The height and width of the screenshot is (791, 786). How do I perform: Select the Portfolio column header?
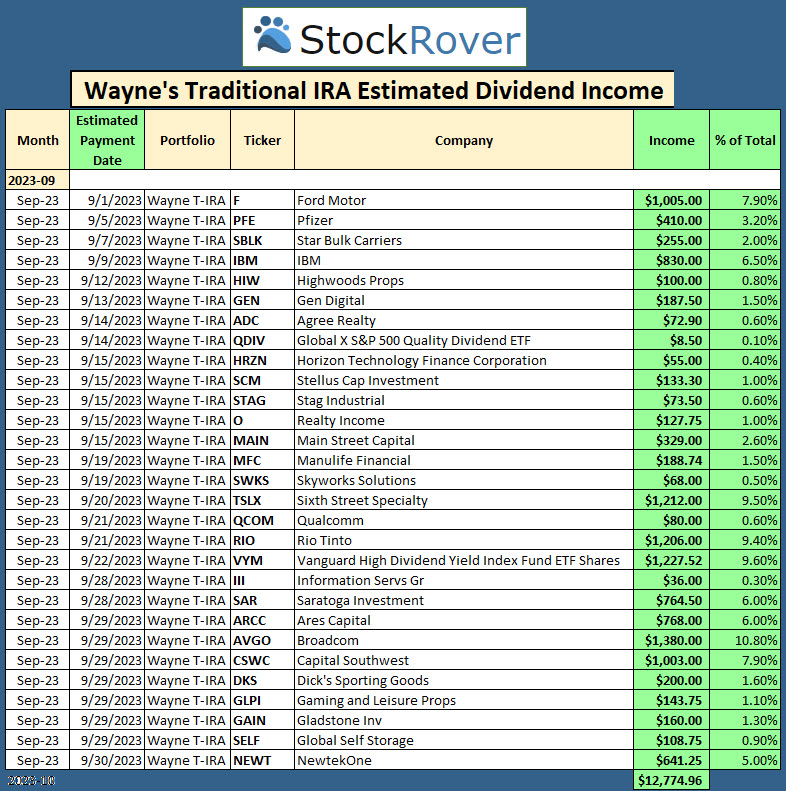point(187,140)
